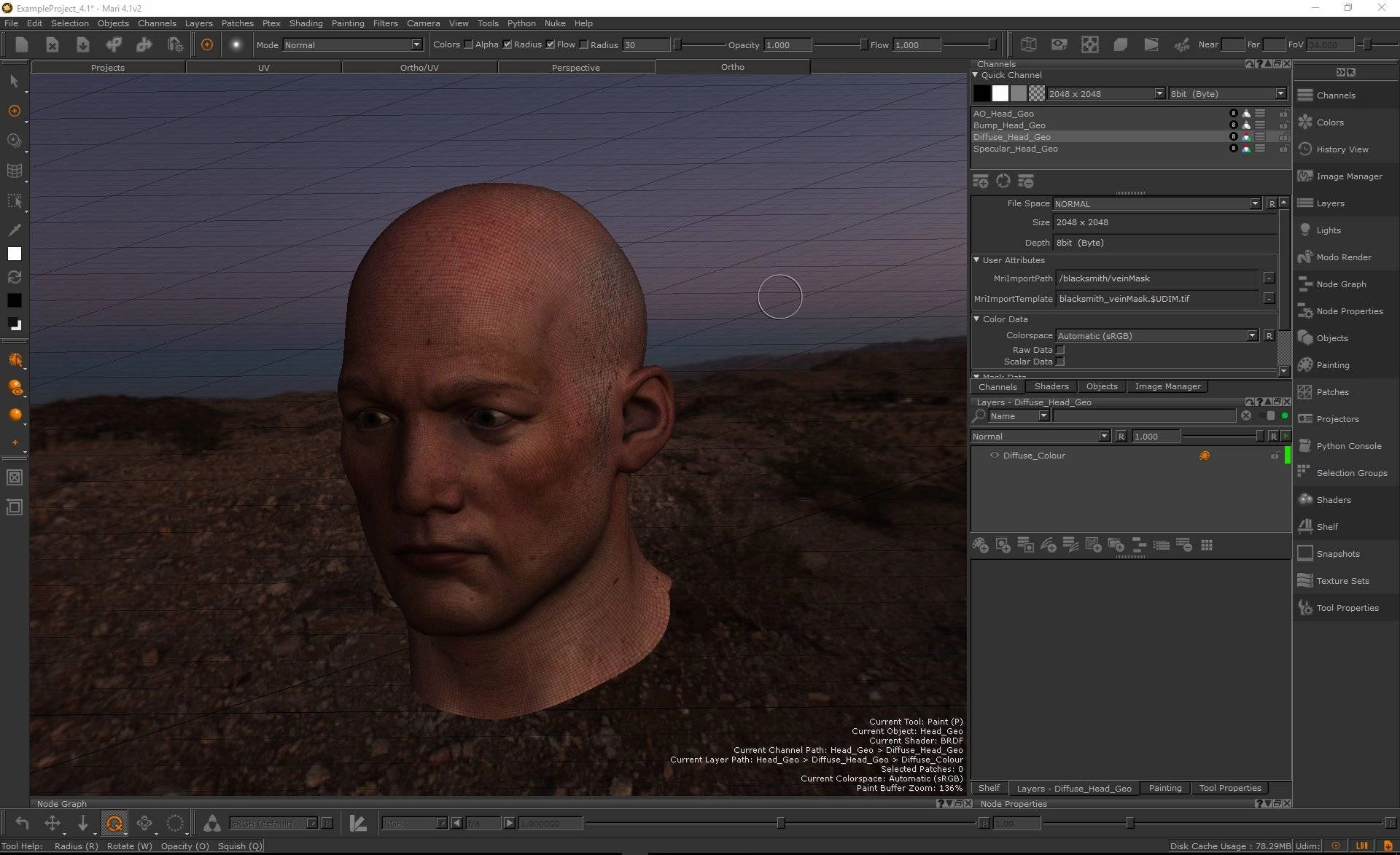Switch to Tool Properties bottom tab
Image resolution: width=1400 pixels, height=855 pixels.
point(1230,788)
